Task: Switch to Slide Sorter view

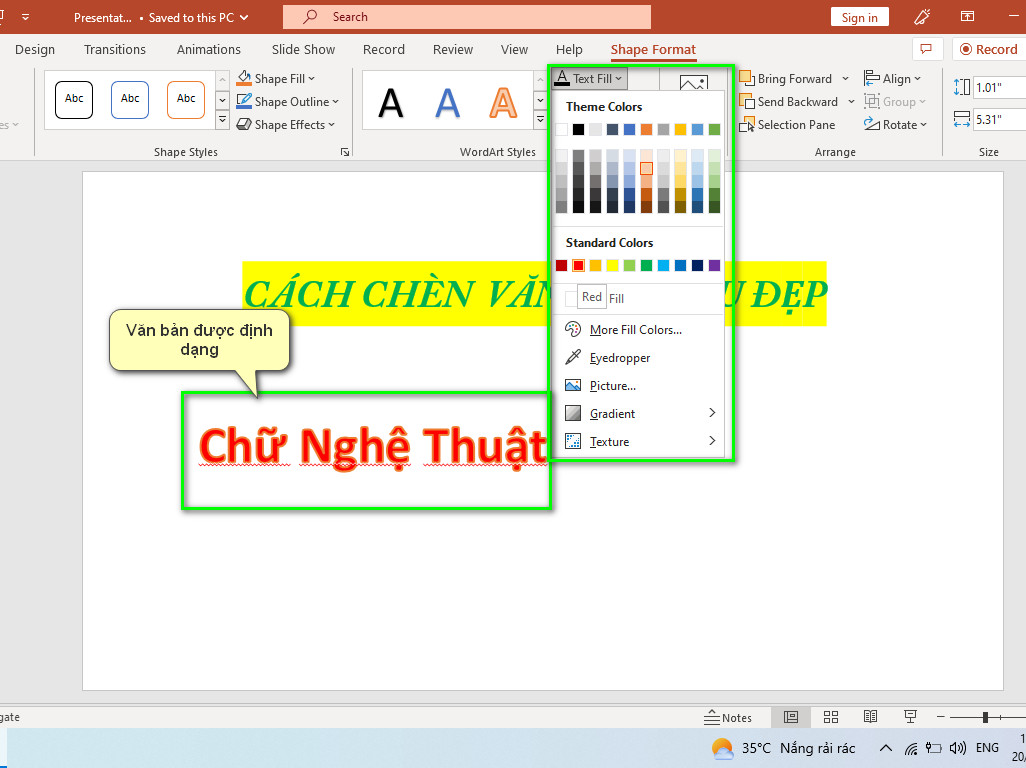Action: pos(831,717)
